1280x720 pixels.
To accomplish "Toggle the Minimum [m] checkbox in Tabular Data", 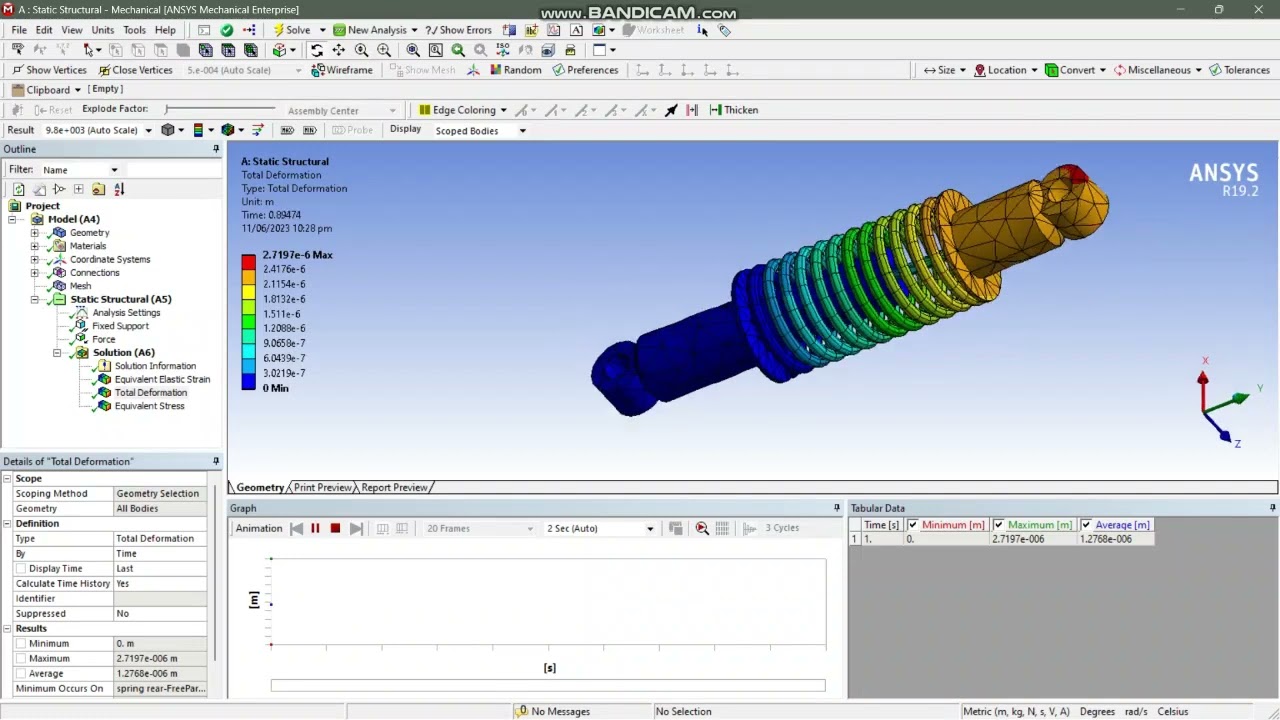I will (912, 525).
